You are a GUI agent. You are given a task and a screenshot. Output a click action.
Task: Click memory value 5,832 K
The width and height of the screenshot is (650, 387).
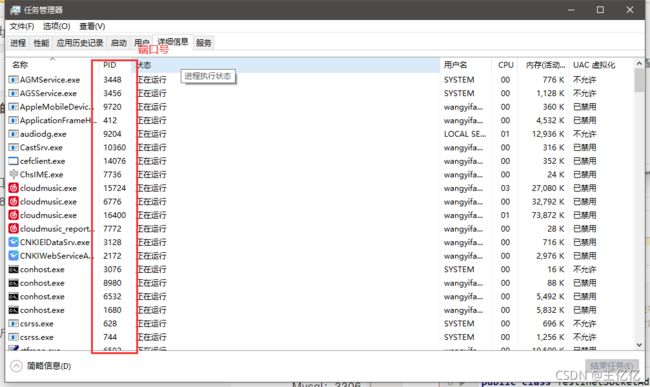coord(550,310)
